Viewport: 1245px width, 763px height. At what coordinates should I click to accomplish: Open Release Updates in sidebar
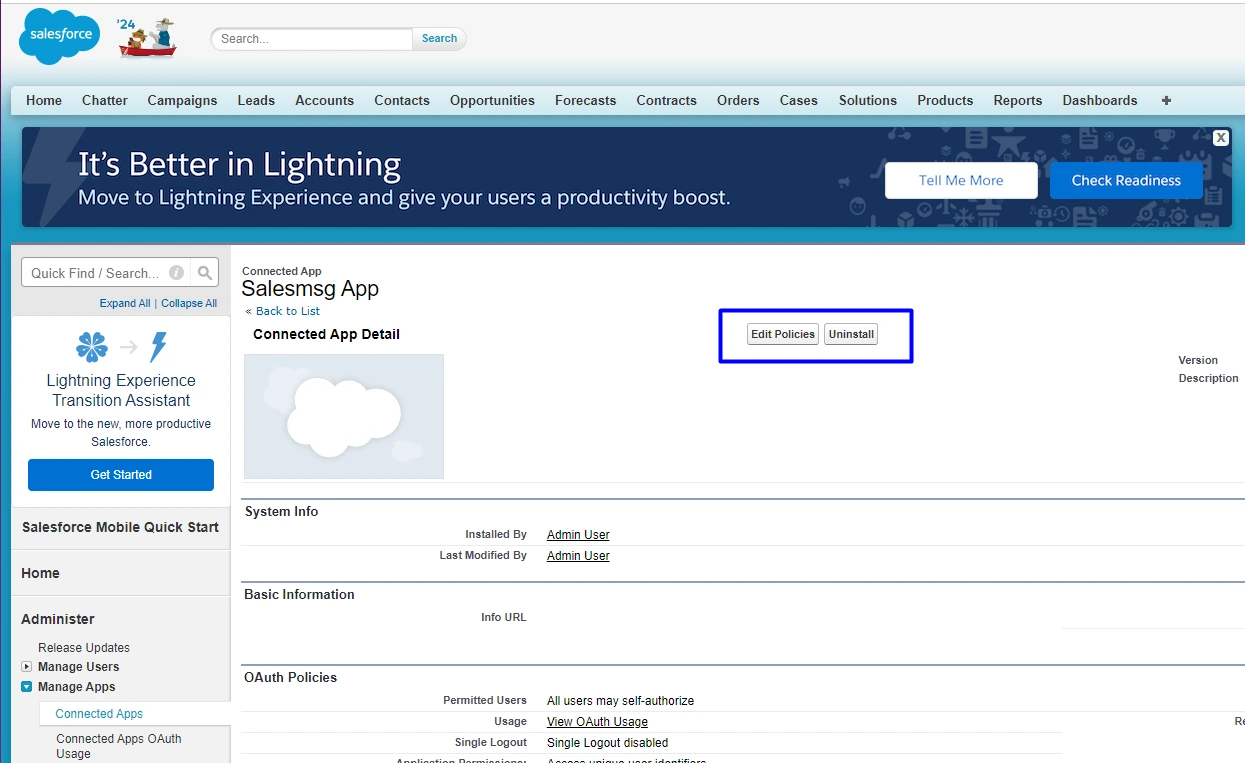pyautogui.click(x=84, y=648)
